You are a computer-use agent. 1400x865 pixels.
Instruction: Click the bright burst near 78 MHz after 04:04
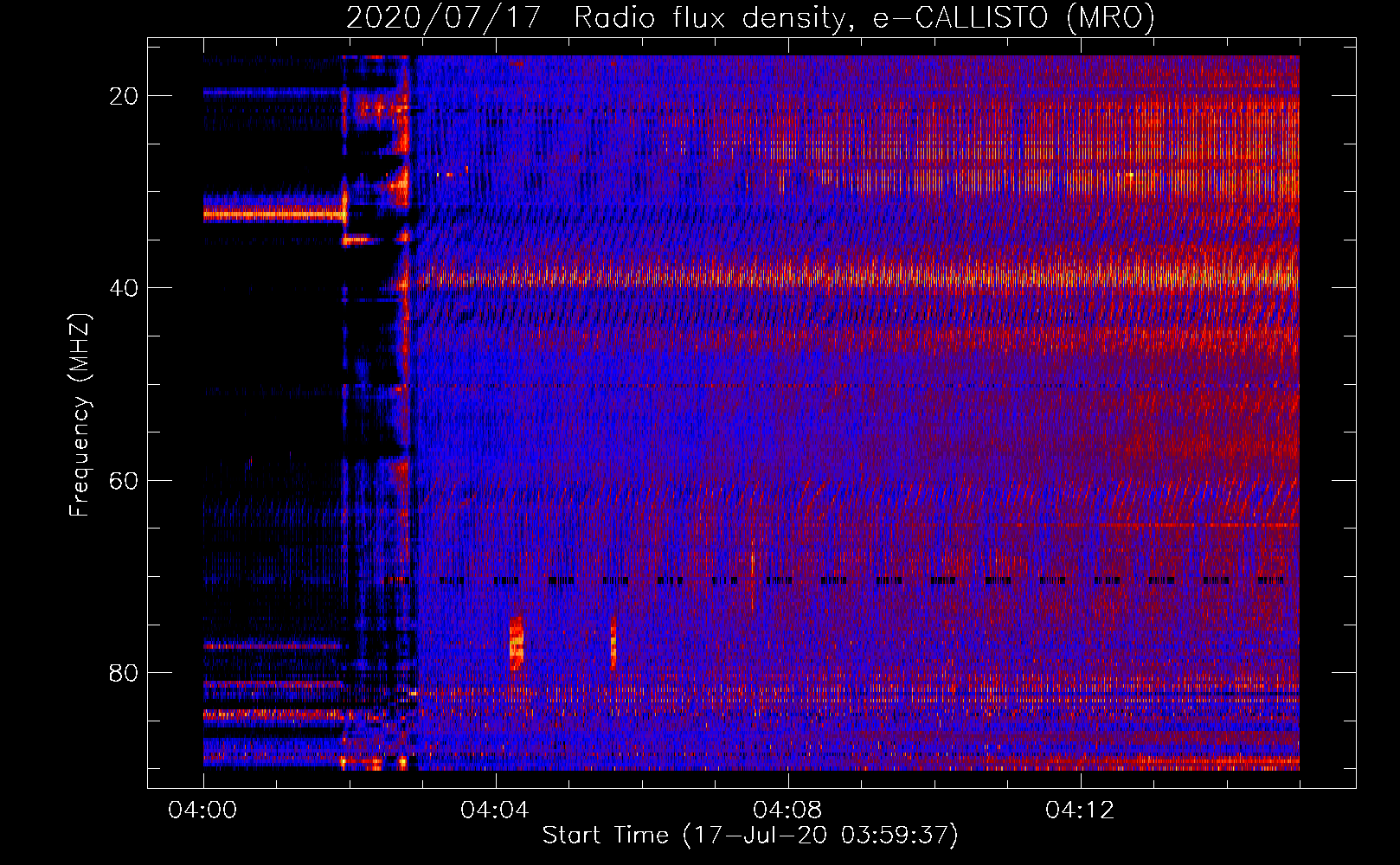click(x=517, y=644)
